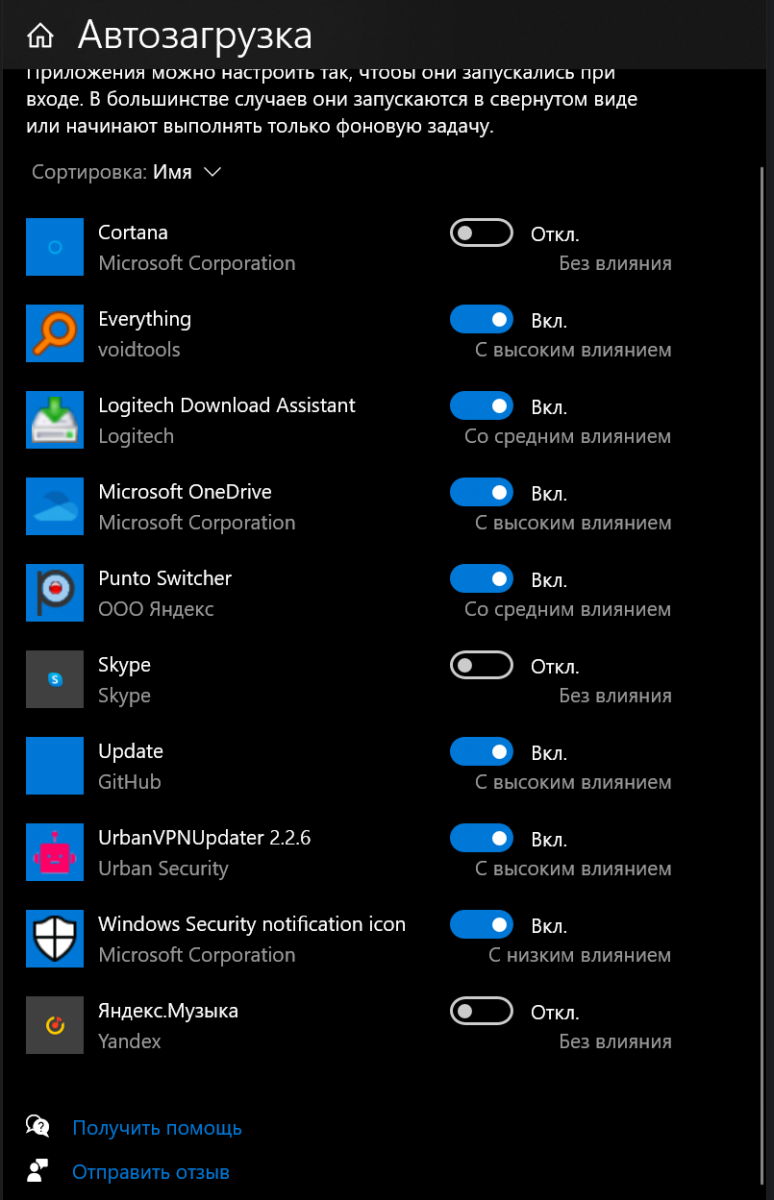Enable Skype startup toggle
This screenshot has width=774, height=1200.
(x=481, y=666)
